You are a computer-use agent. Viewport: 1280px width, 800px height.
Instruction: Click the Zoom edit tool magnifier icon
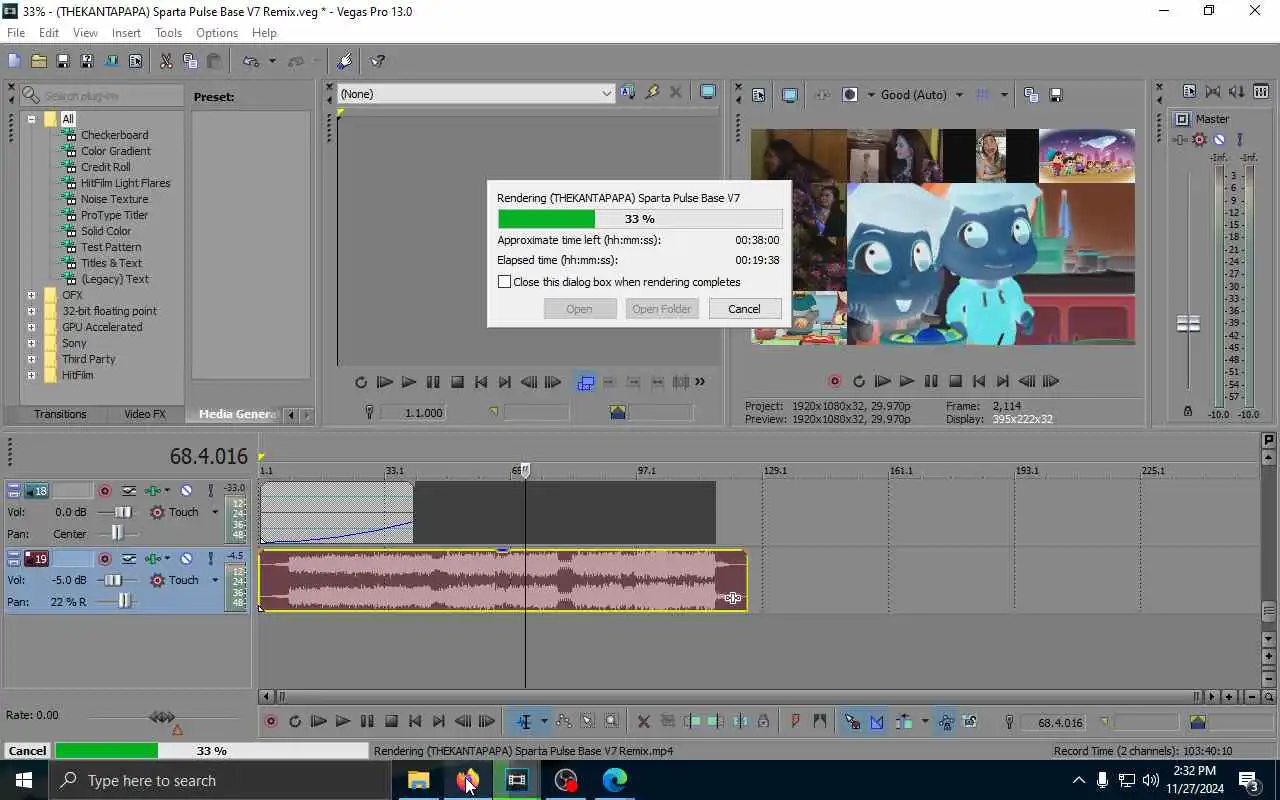(611, 721)
